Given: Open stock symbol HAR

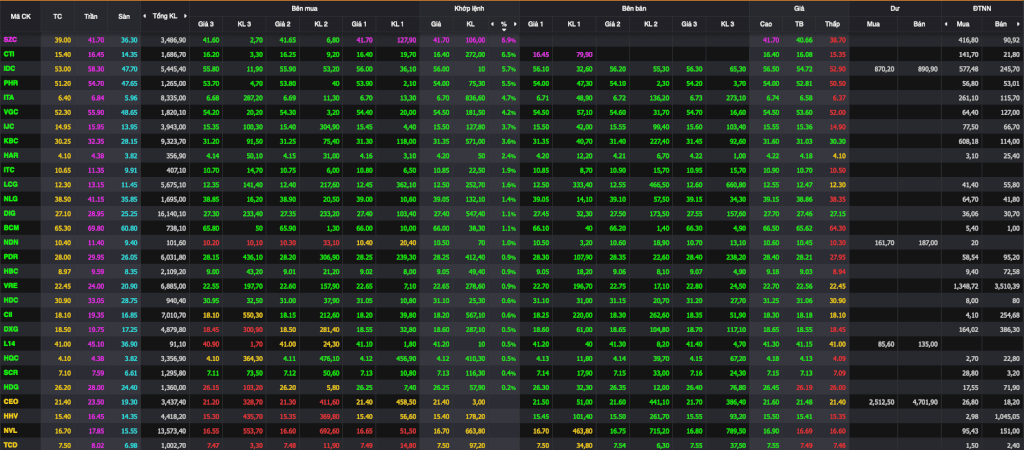Looking at the screenshot, I should (x=10, y=155).
